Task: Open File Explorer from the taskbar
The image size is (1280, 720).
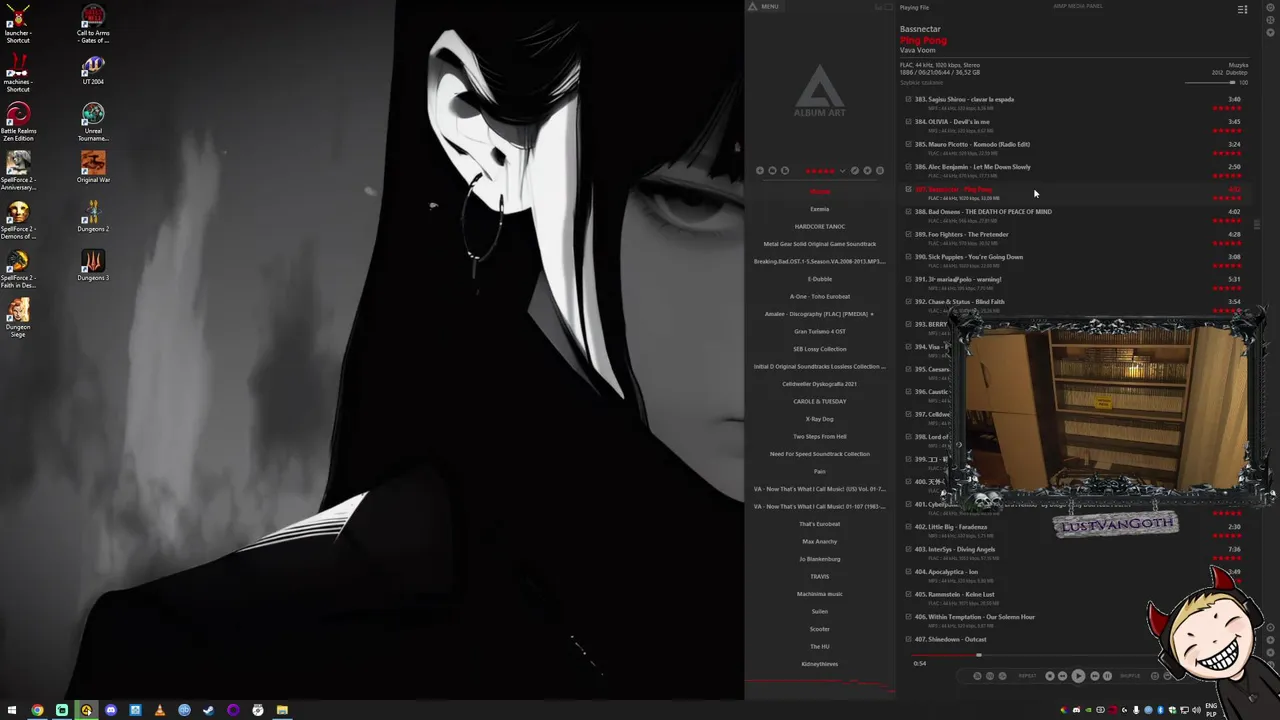Action: [x=282, y=710]
